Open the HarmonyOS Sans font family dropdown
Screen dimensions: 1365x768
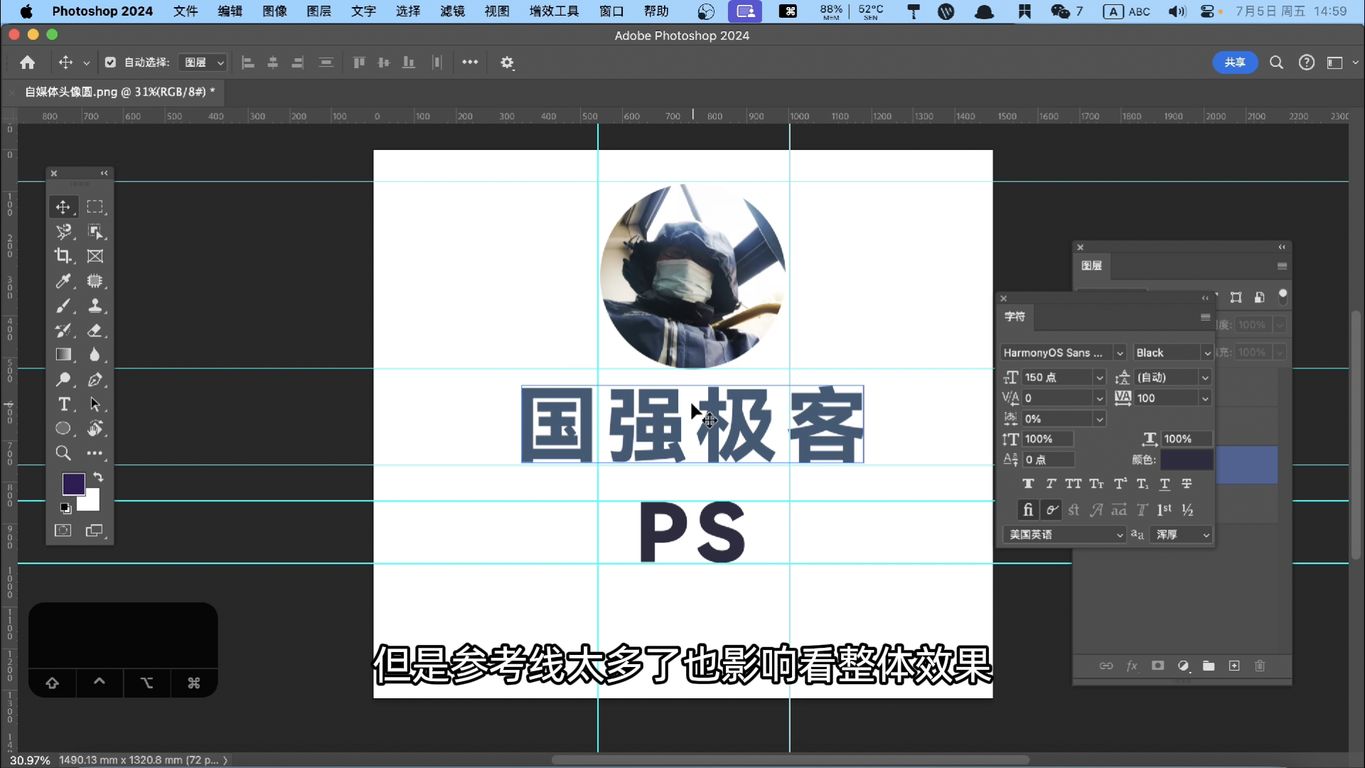pyautogui.click(x=1063, y=353)
